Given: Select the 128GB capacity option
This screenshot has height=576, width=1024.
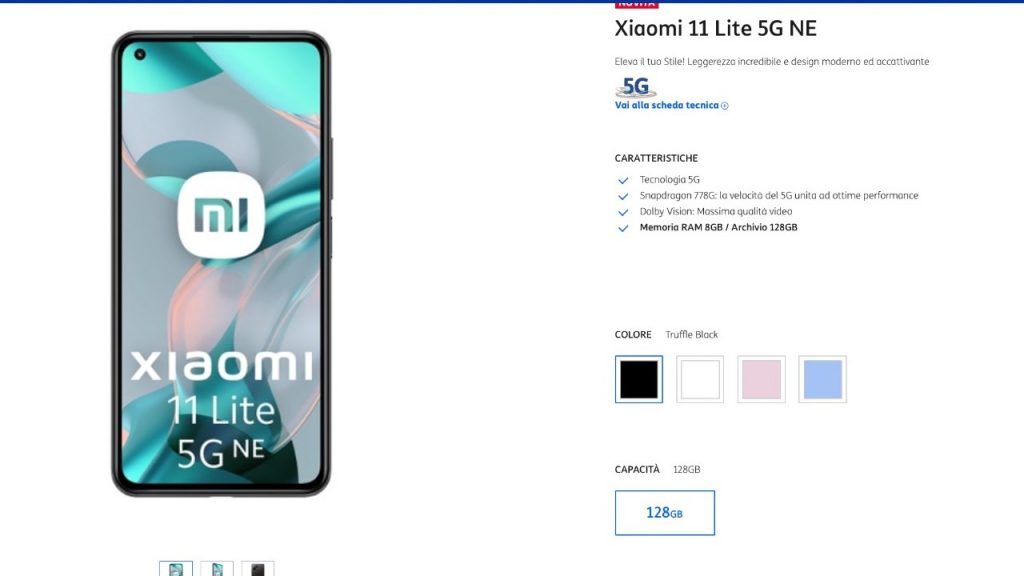Looking at the screenshot, I should click(665, 513).
